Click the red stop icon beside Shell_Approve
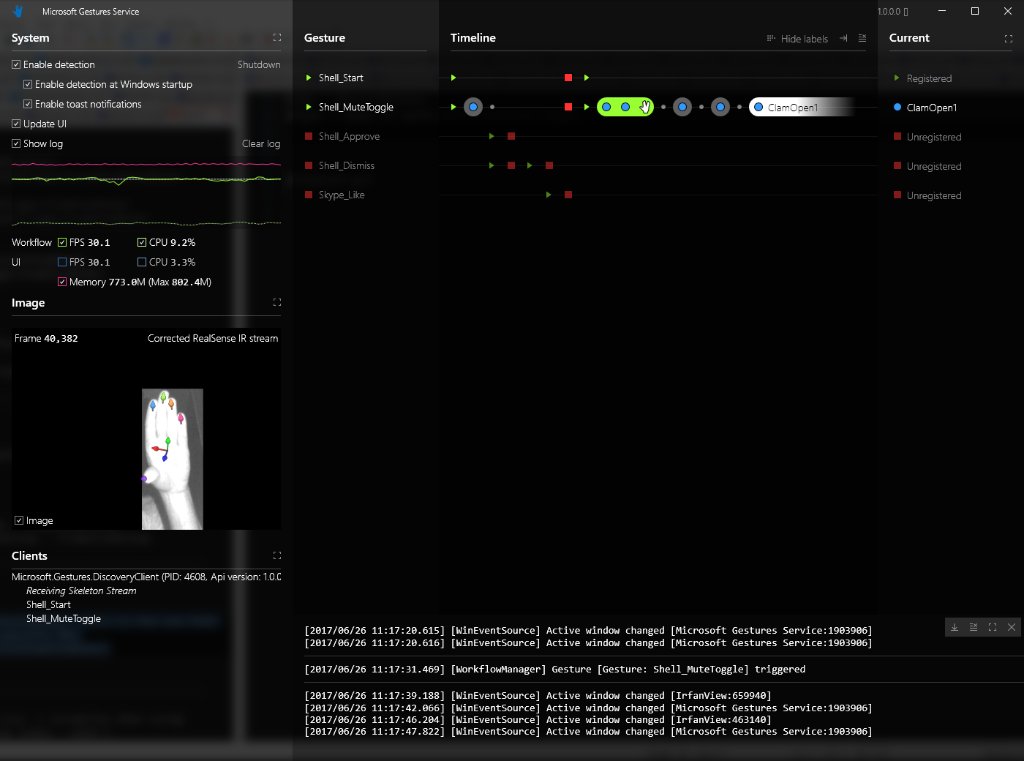 [307, 136]
